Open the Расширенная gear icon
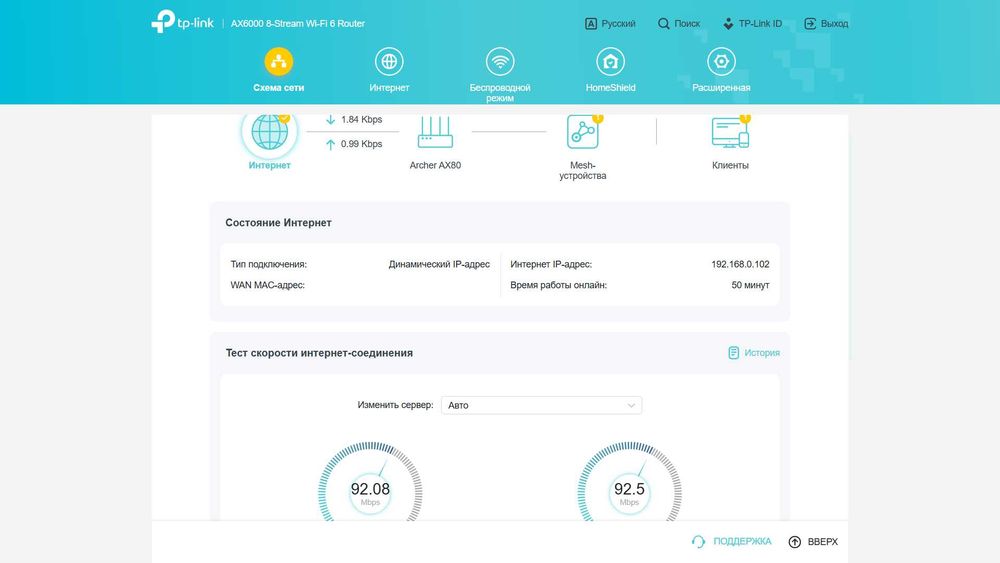The width and height of the screenshot is (1000, 563). pos(721,62)
